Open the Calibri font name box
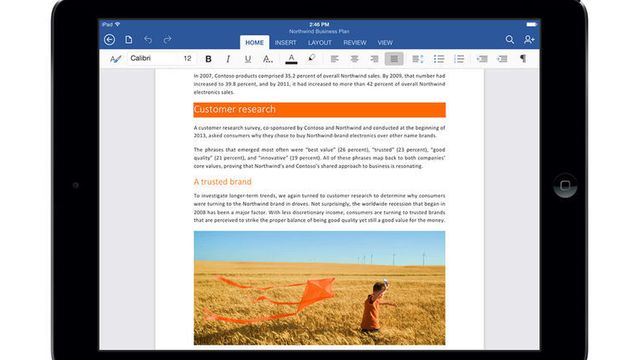Screen dimensions: 640x360 click(153, 58)
